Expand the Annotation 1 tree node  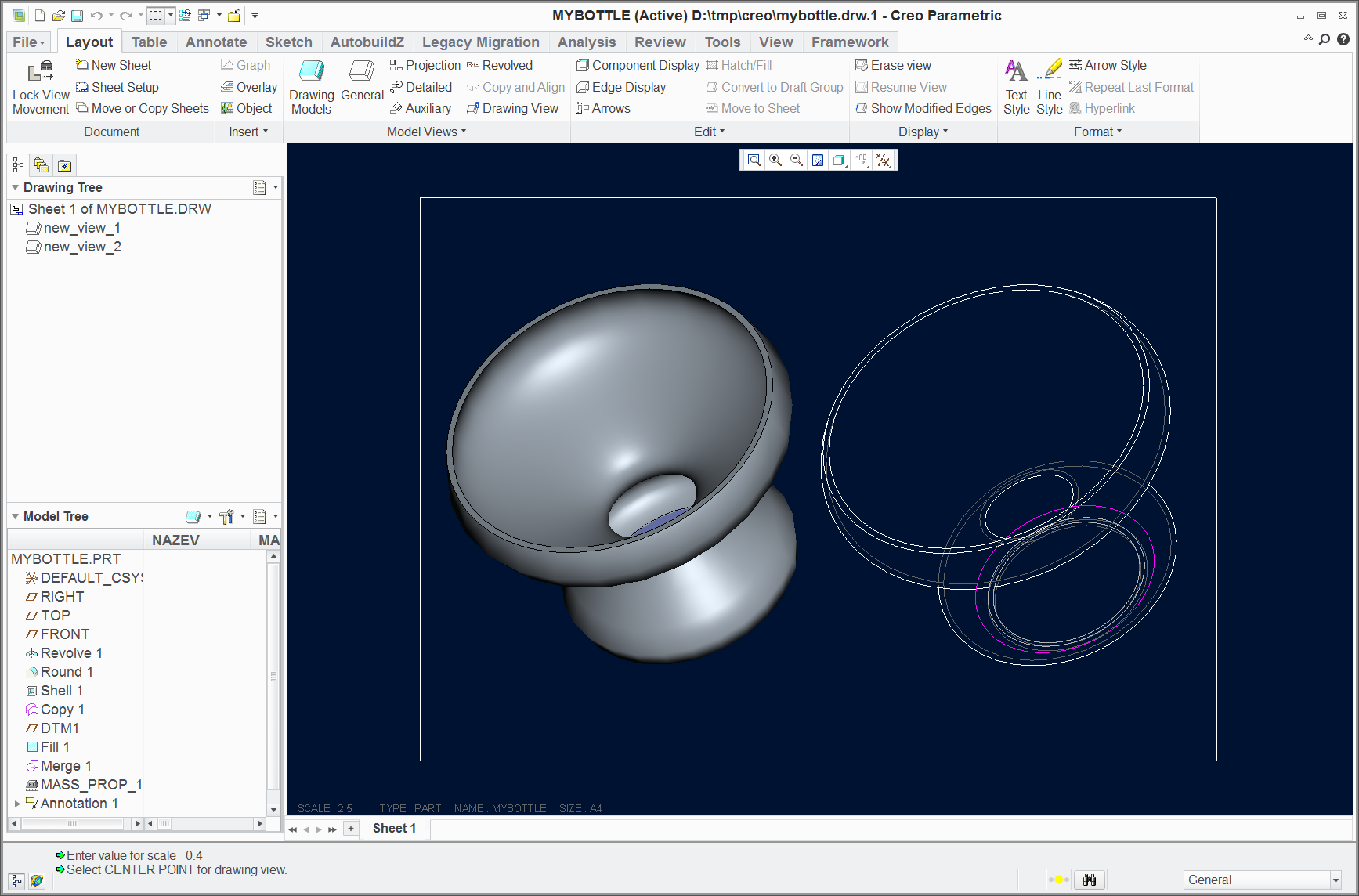(17, 804)
